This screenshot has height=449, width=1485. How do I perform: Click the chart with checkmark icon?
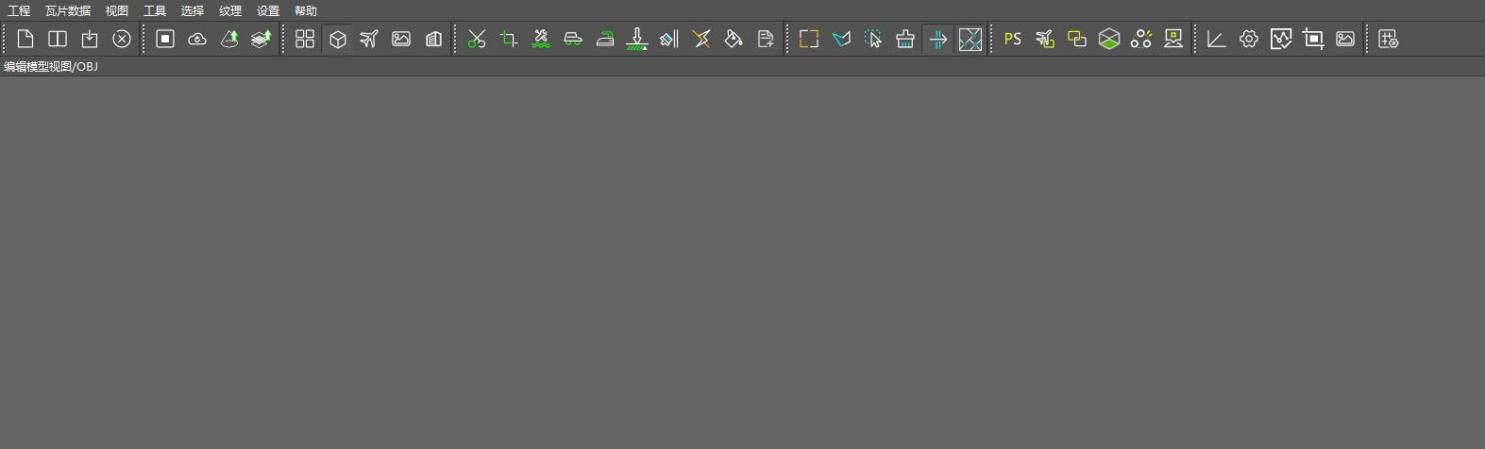click(1281, 39)
